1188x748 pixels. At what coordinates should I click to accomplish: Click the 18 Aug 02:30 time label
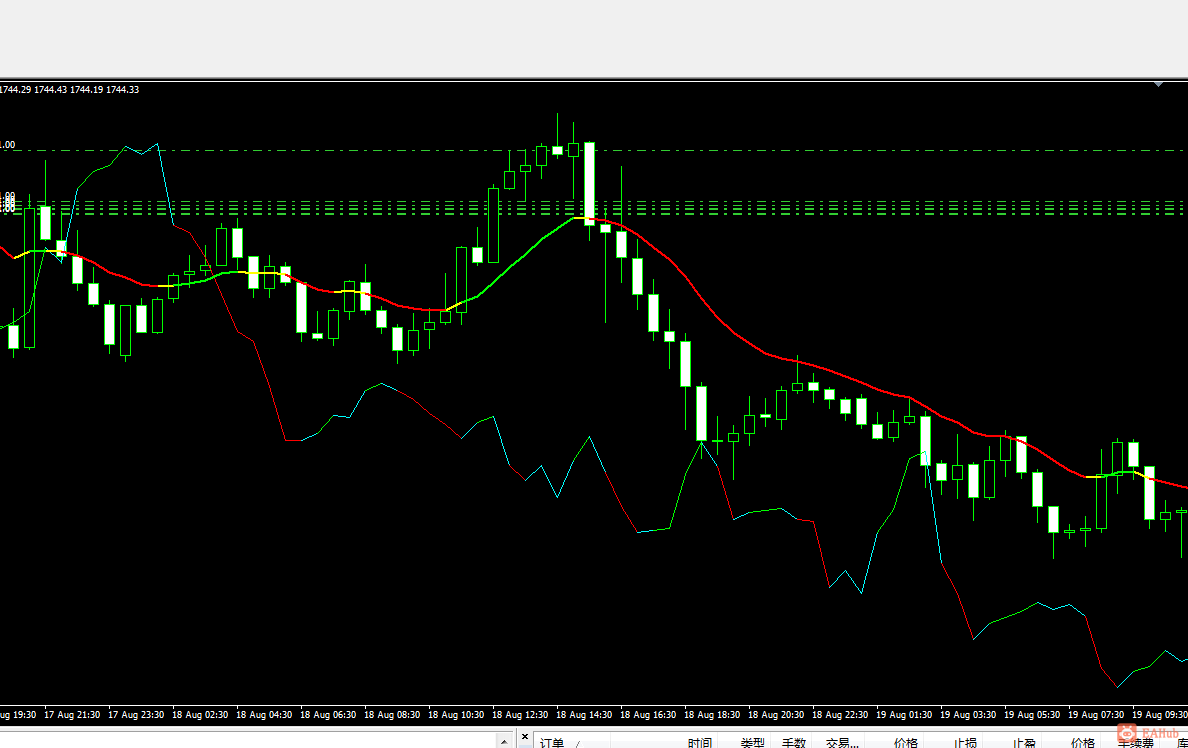pos(200,715)
